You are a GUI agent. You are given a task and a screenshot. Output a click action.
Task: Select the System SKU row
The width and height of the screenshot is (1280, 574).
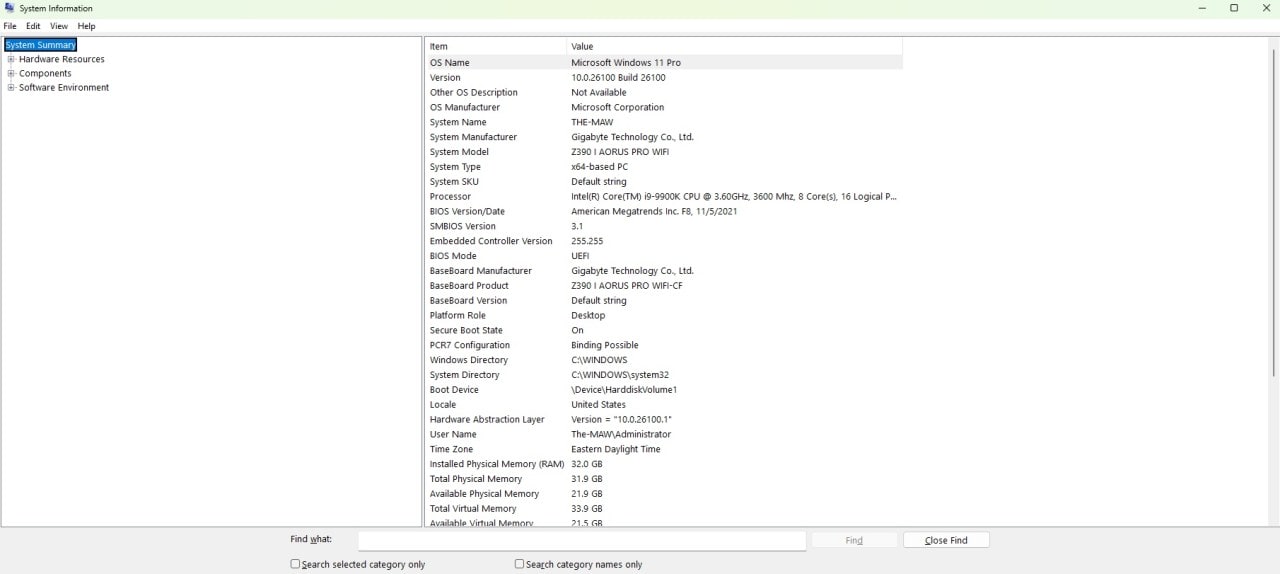click(664, 182)
